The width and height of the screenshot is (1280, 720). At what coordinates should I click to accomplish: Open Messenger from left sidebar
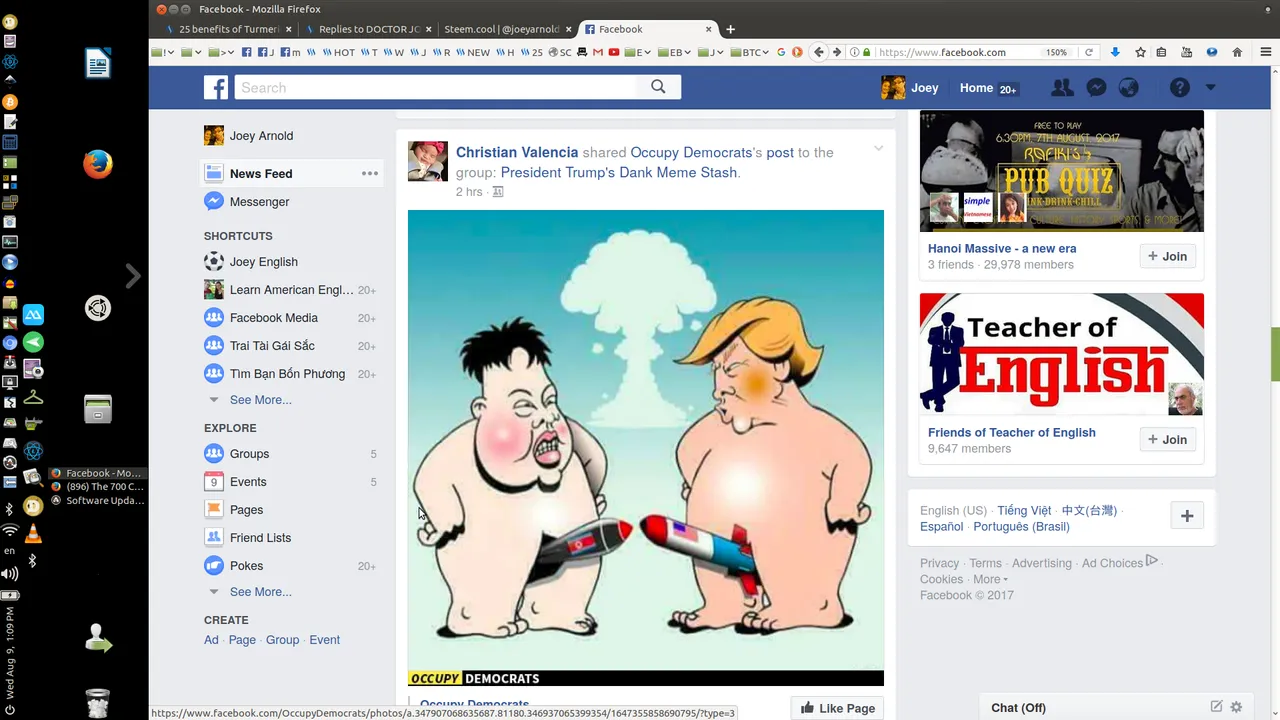[259, 201]
